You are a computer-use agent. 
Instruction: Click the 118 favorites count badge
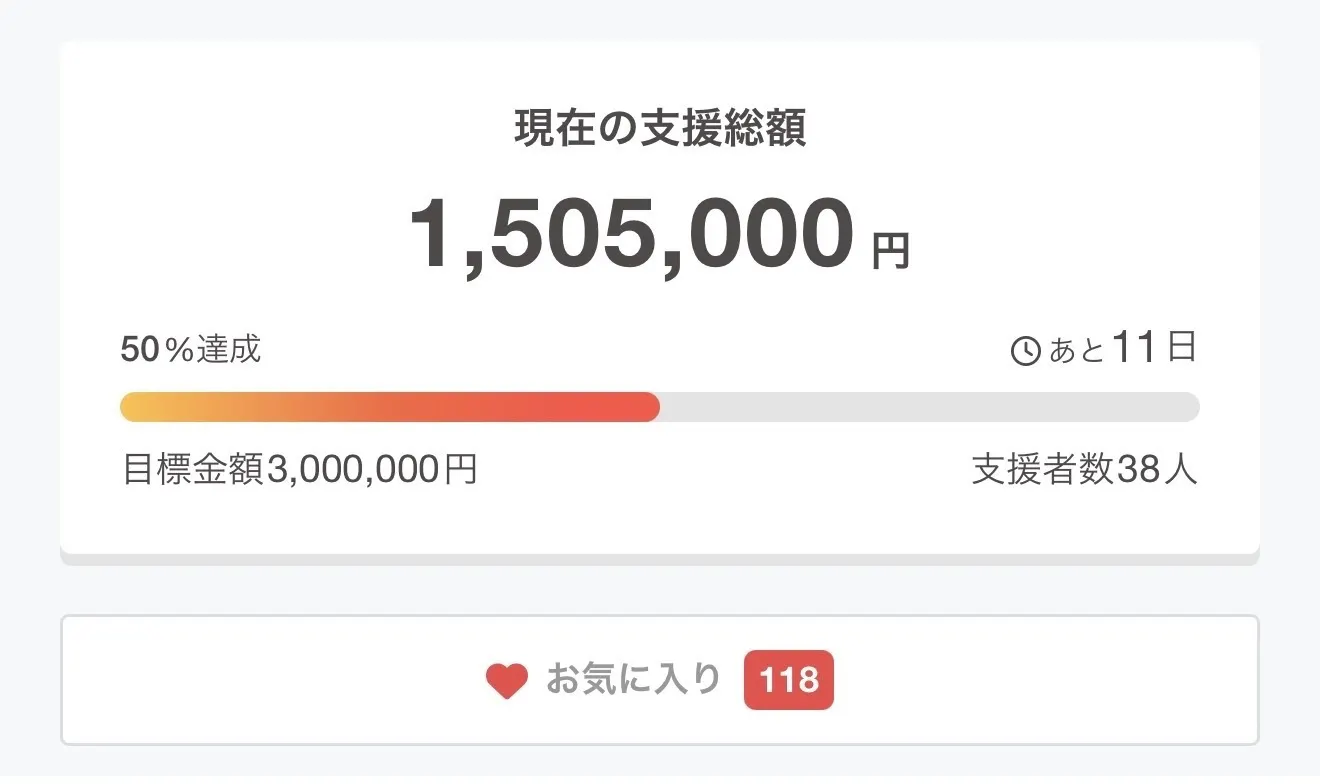tap(788, 681)
